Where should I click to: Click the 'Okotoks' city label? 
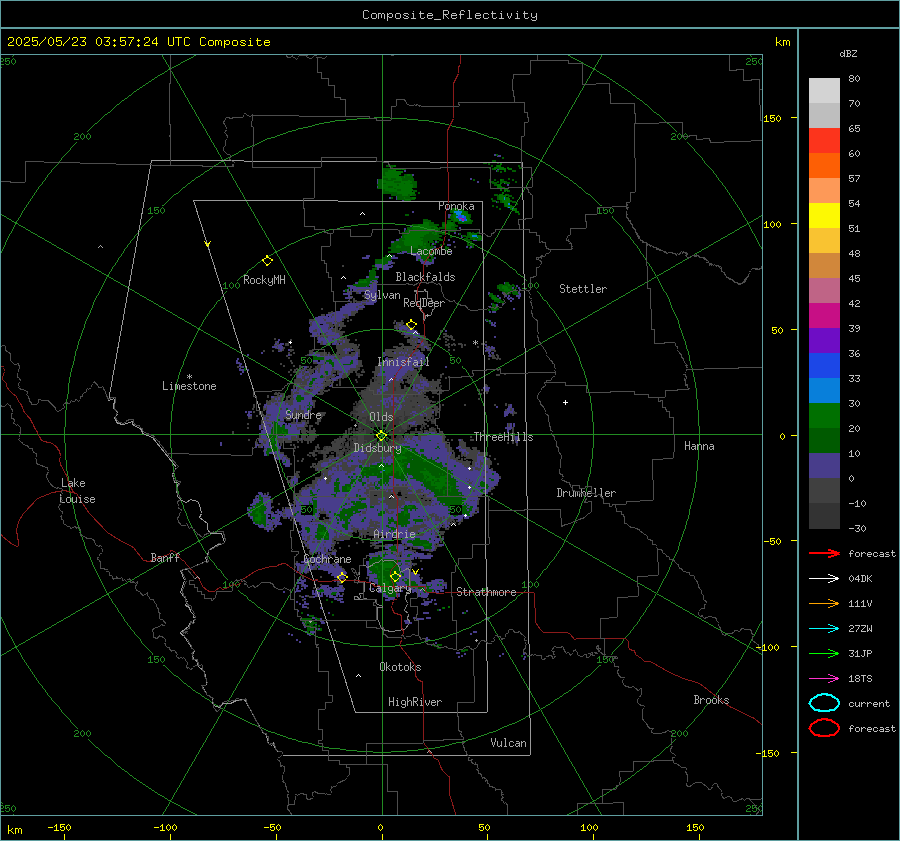tap(400, 667)
